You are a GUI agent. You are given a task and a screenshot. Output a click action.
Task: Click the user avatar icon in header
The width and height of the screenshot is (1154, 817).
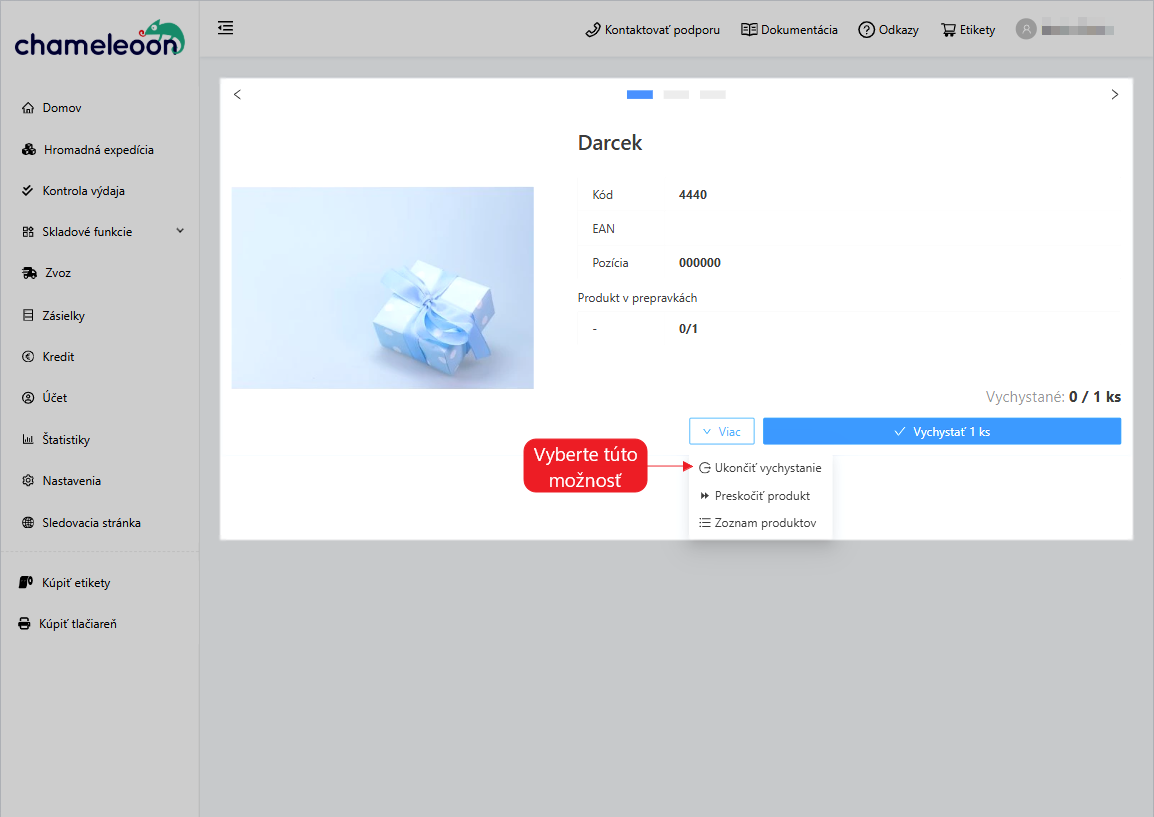point(1025,29)
